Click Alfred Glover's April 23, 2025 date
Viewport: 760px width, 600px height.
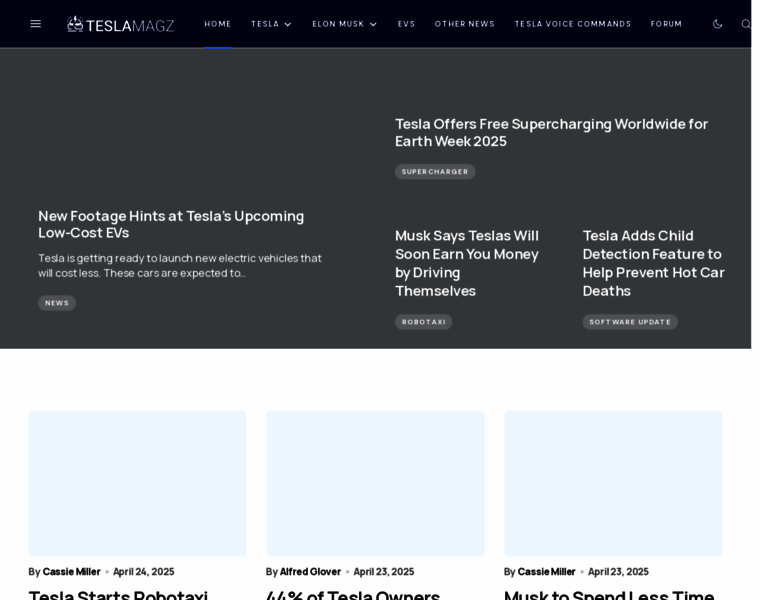(384, 572)
